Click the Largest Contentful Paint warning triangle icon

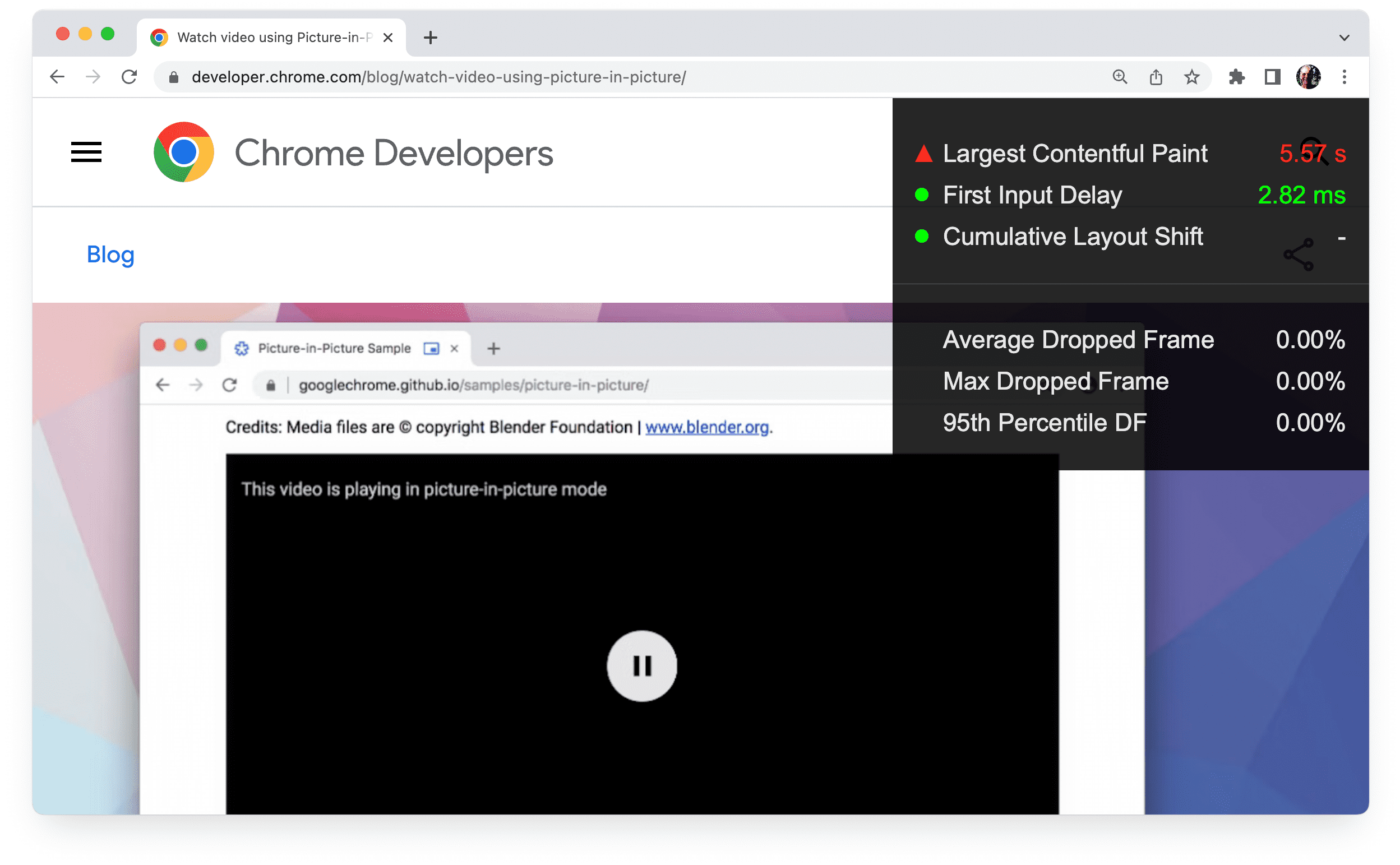(x=920, y=153)
